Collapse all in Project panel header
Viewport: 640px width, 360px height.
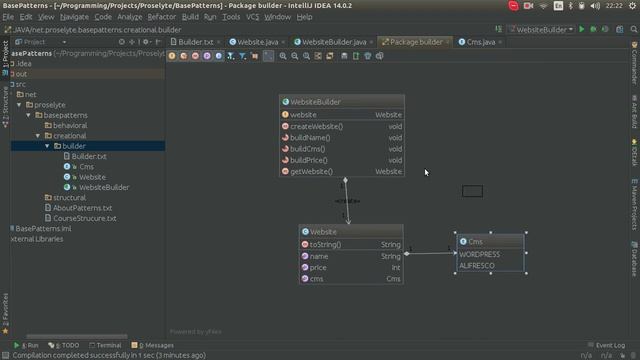132,42
